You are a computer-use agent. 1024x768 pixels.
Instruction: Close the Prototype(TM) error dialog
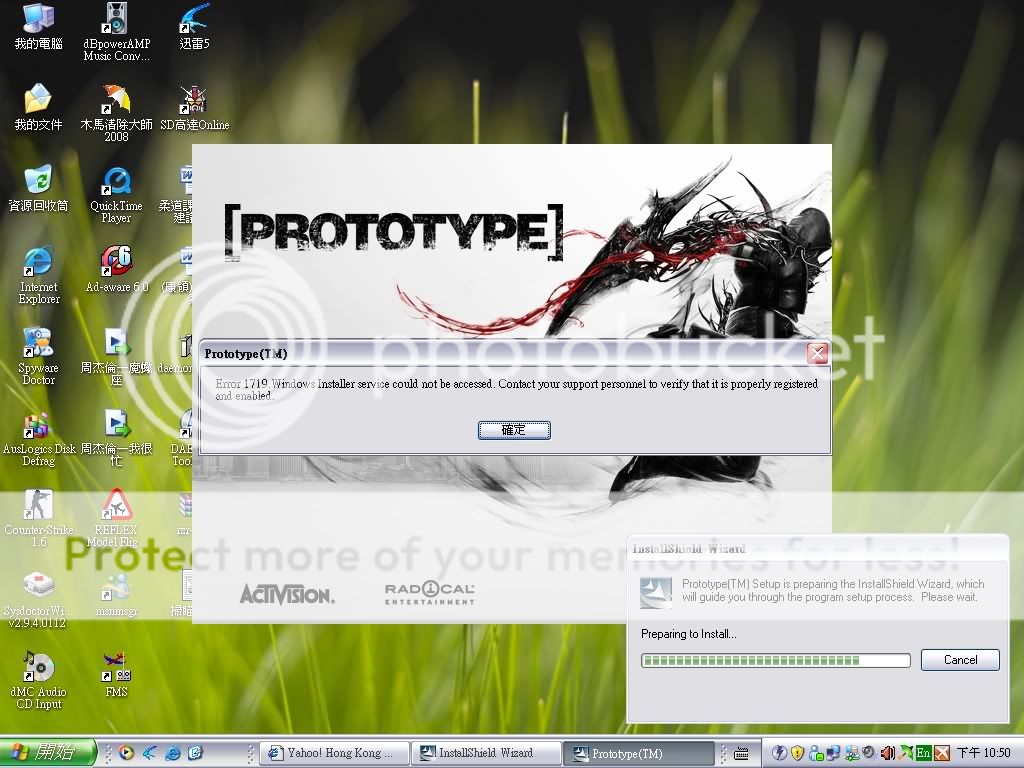817,353
